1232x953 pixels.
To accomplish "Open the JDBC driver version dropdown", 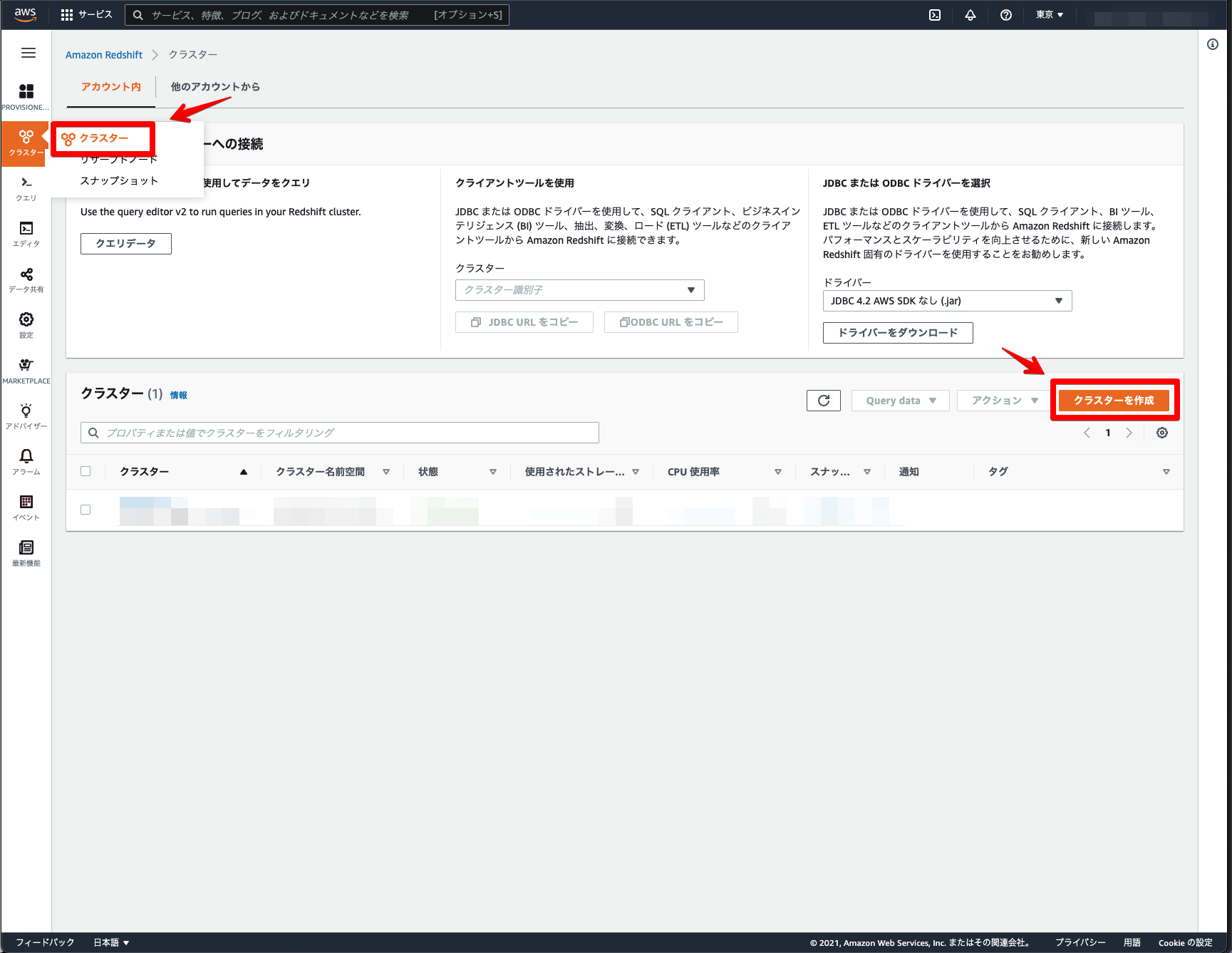I will tap(948, 301).
